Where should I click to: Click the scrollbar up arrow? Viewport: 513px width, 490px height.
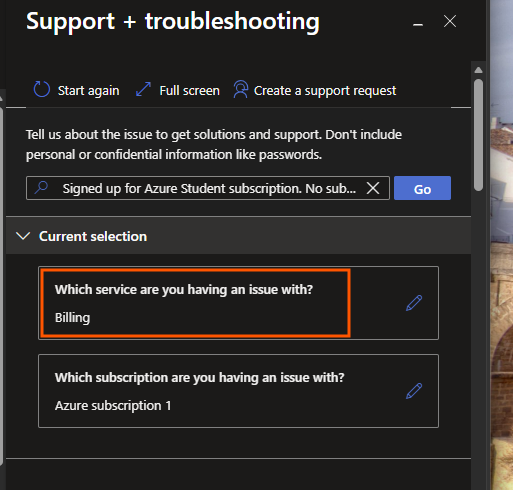click(478, 70)
